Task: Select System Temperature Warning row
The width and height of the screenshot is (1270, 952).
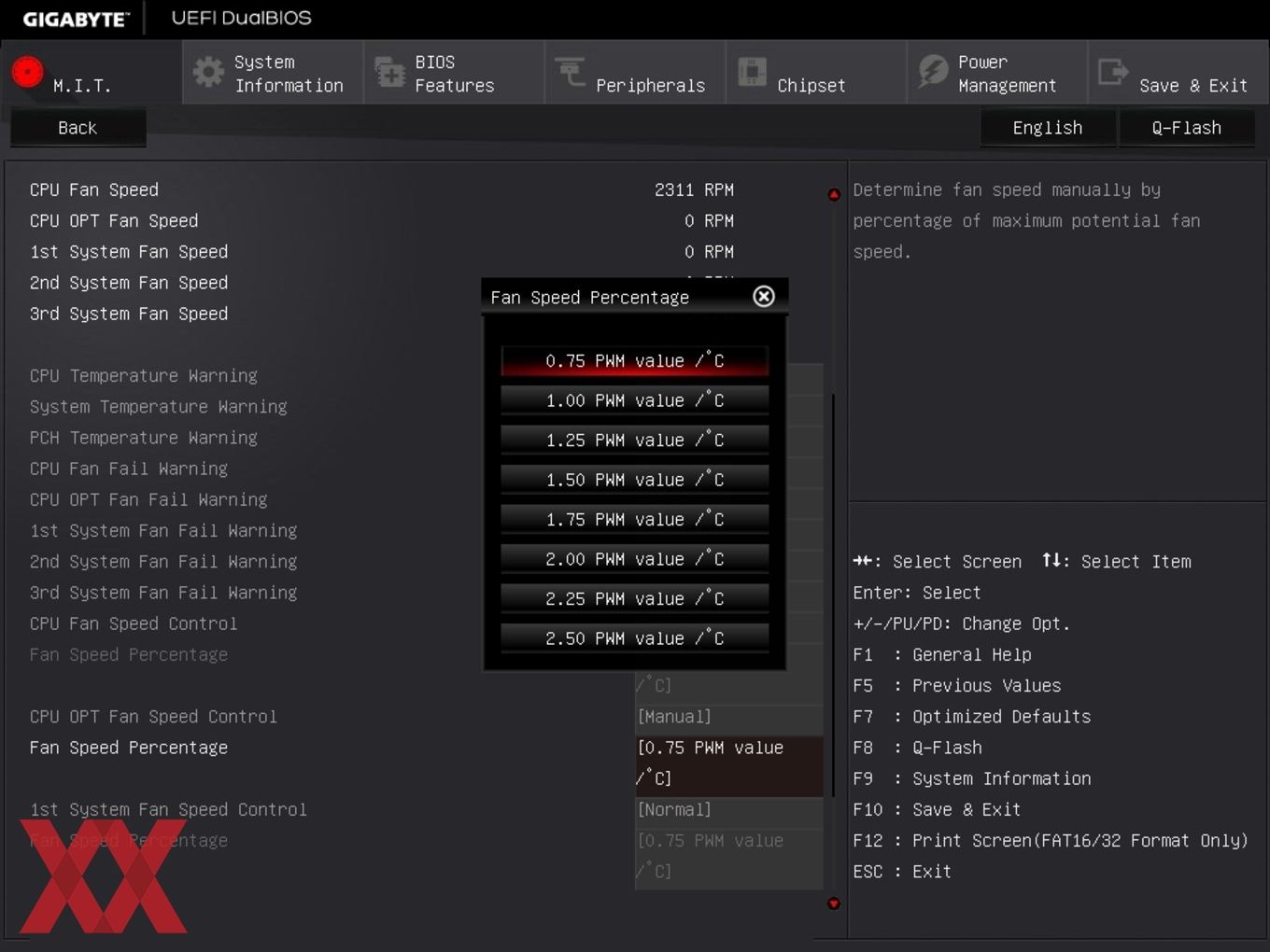Action: [158, 407]
